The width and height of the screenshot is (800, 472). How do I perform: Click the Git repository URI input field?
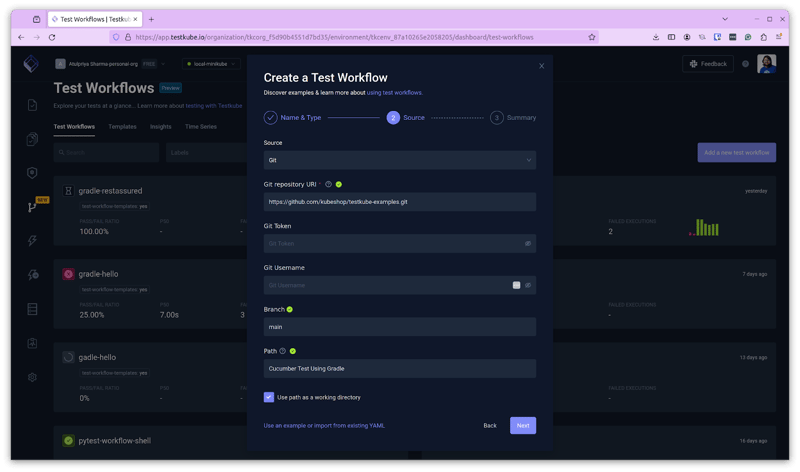[x=399, y=202]
